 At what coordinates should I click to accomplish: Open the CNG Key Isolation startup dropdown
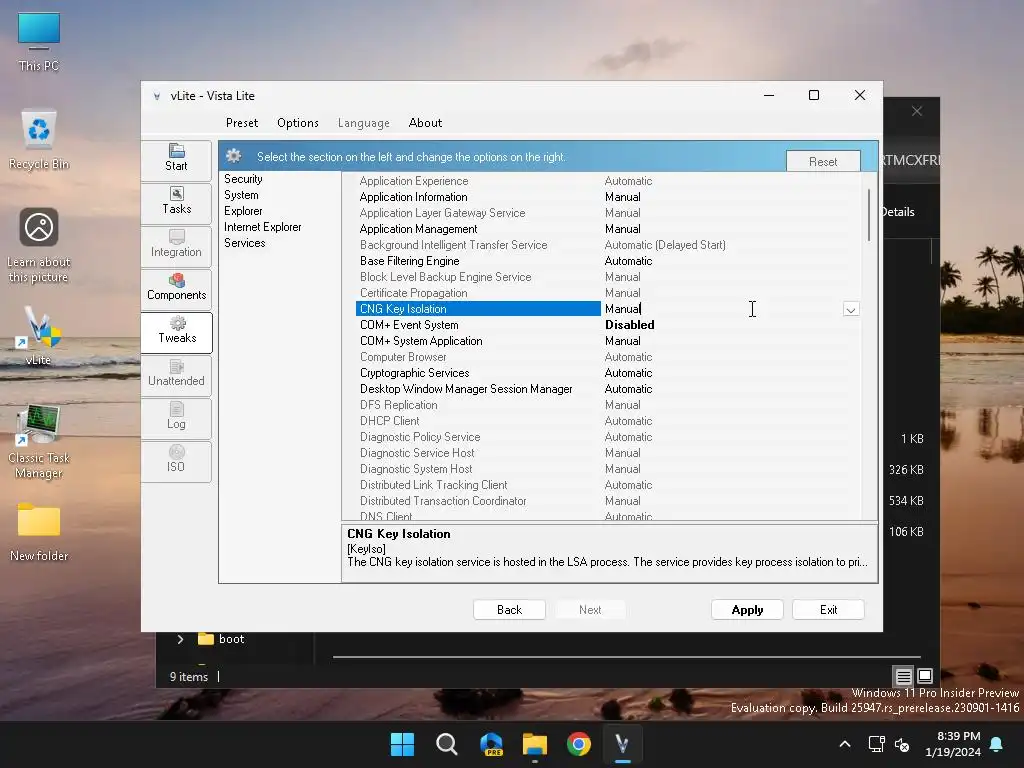[851, 309]
